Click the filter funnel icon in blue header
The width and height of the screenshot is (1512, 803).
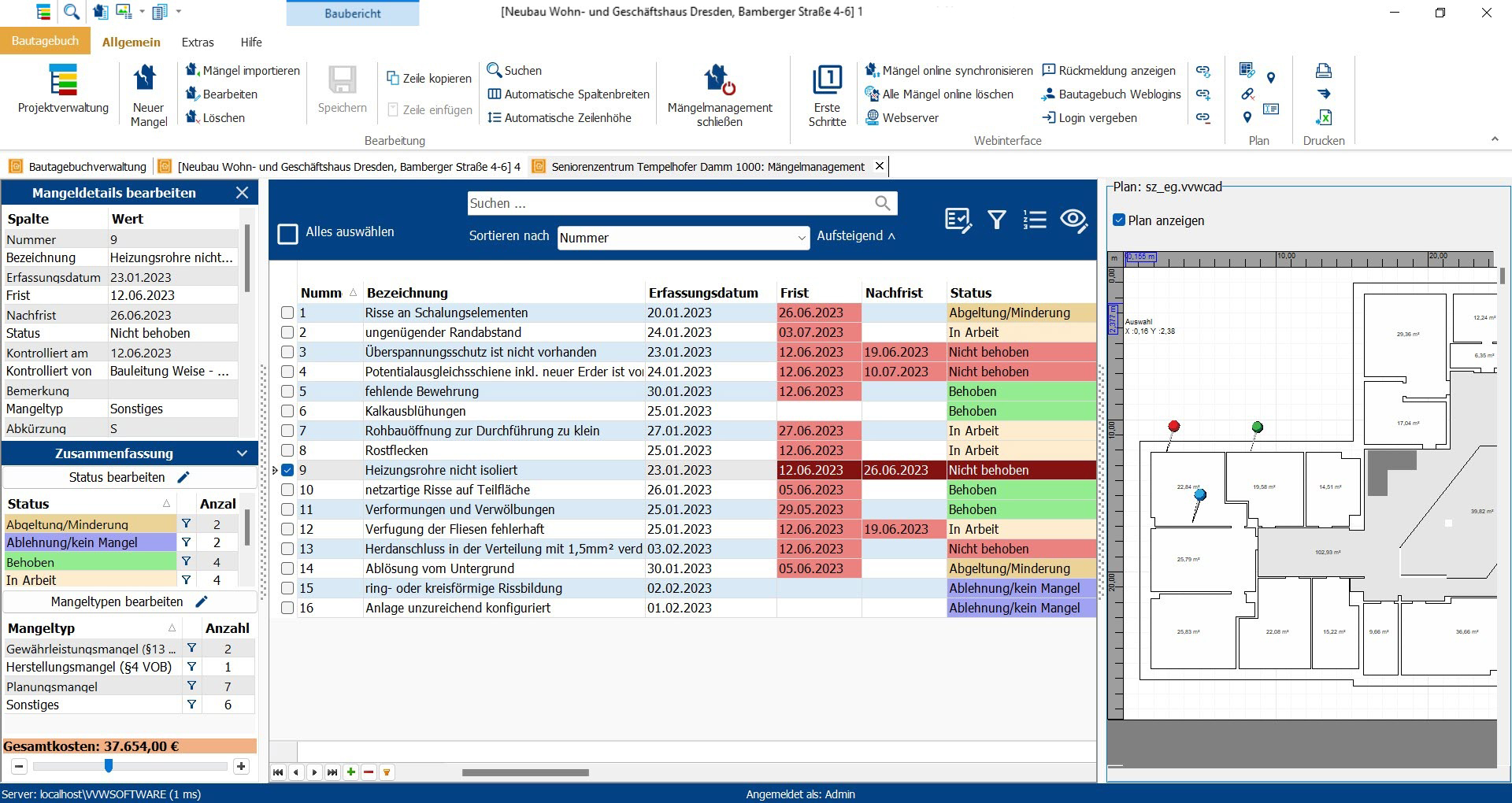(997, 220)
